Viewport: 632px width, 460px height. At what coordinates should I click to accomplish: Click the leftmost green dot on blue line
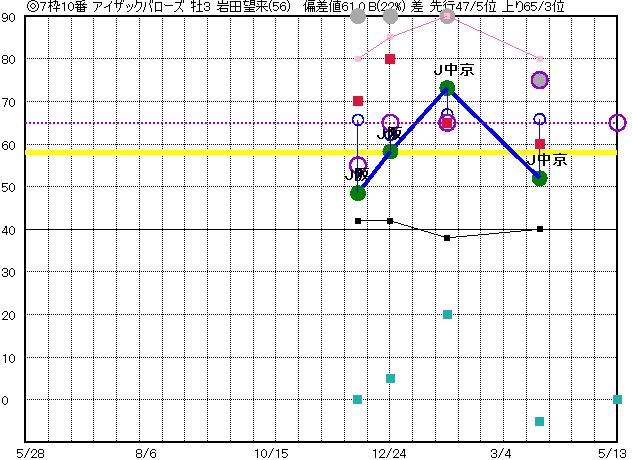(358, 193)
